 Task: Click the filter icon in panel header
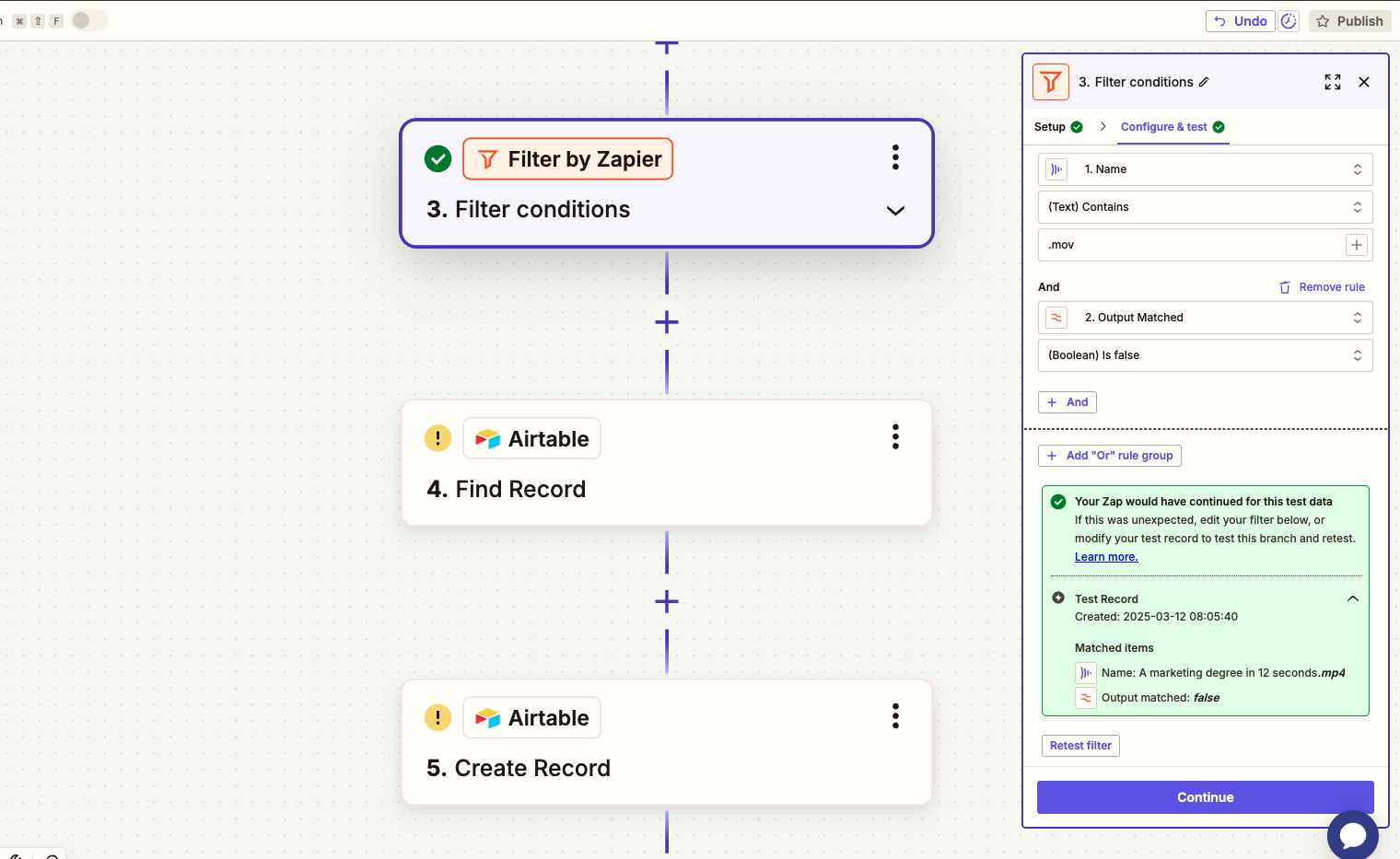click(1051, 82)
